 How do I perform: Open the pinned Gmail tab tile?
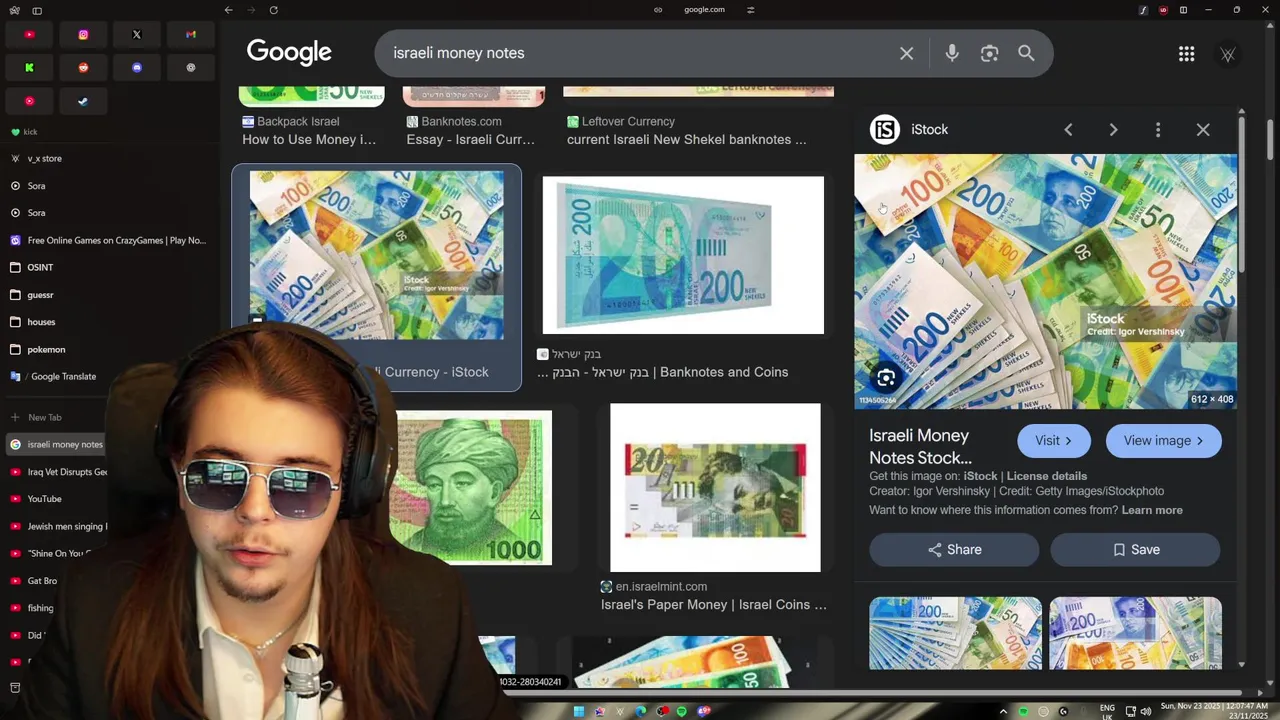click(191, 35)
